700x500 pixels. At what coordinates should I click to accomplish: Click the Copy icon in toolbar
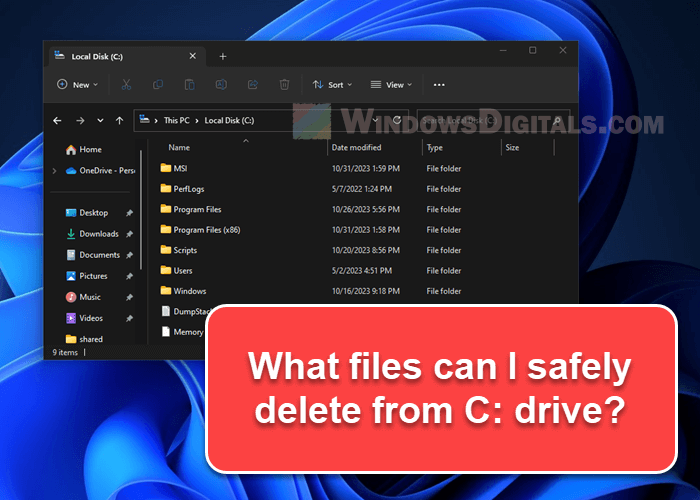click(x=158, y=84)
